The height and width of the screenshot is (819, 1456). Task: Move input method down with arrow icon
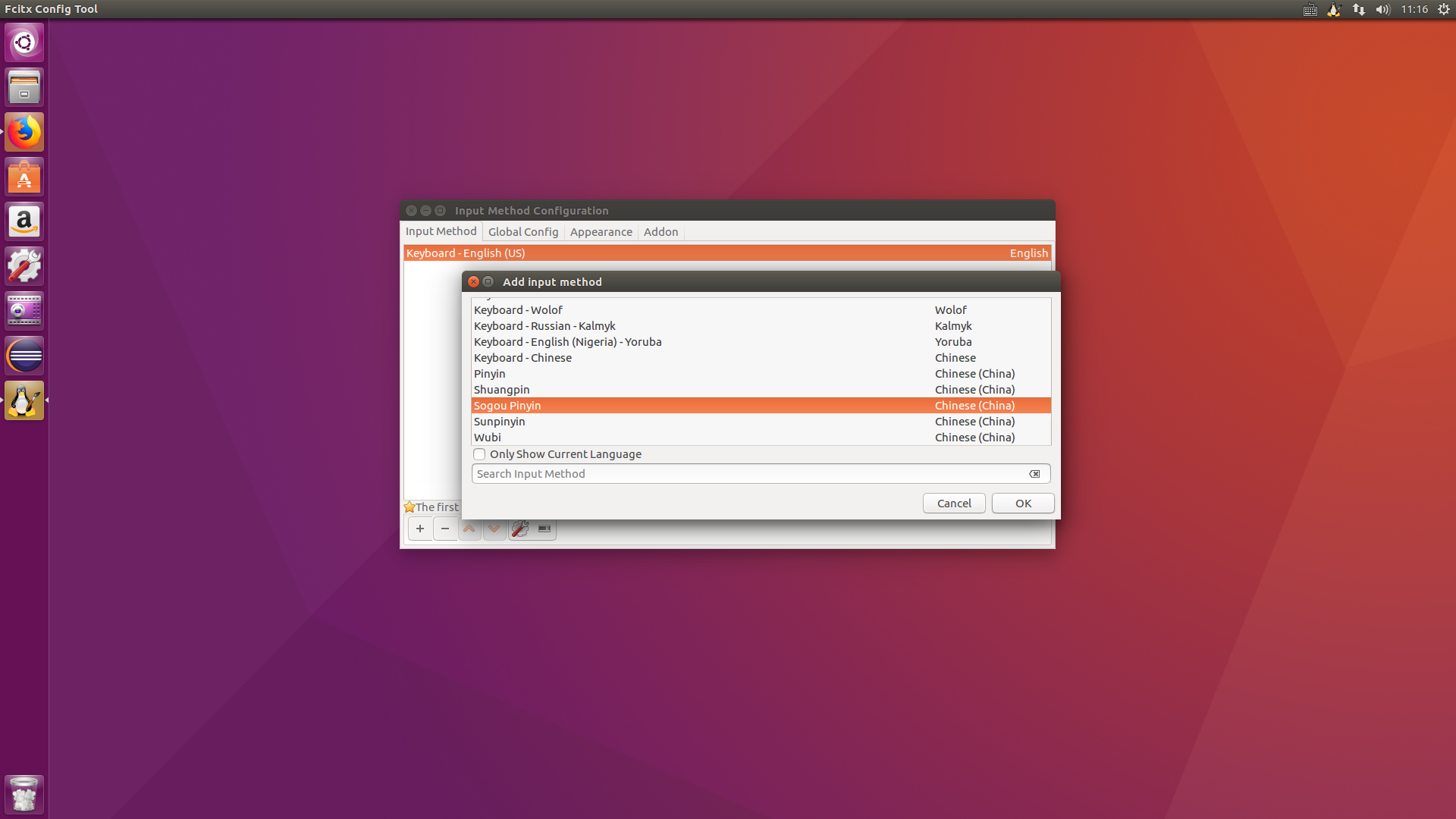494,529
